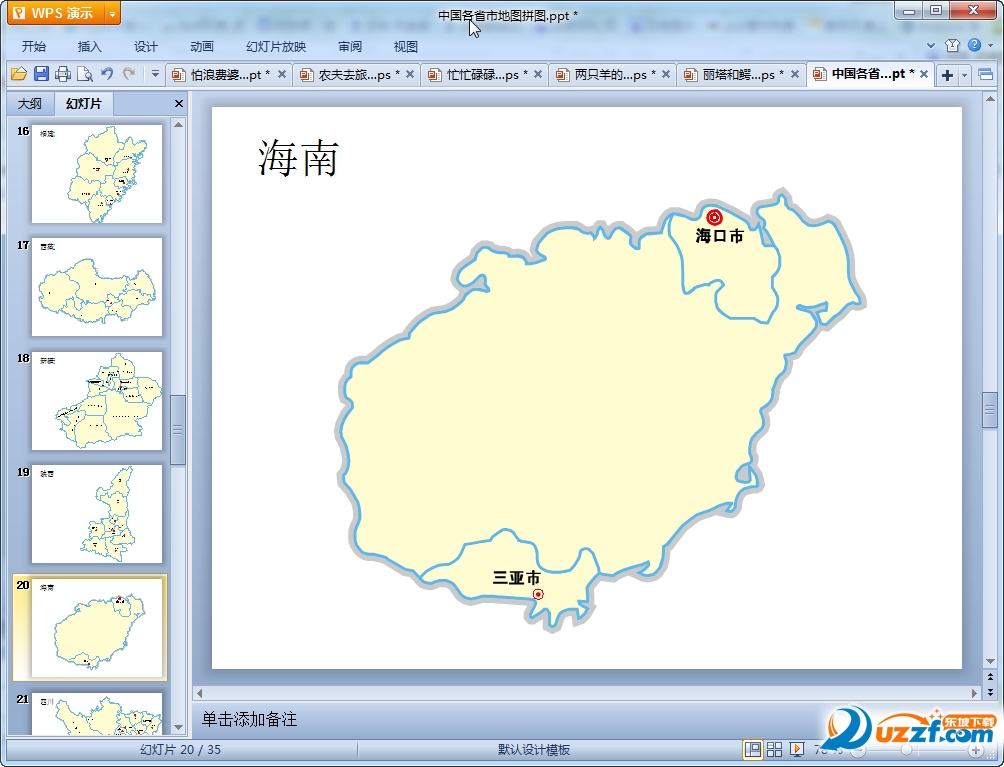1004x767 pixels.
Task: Switch to normal view icon
Action: (753, 749)
